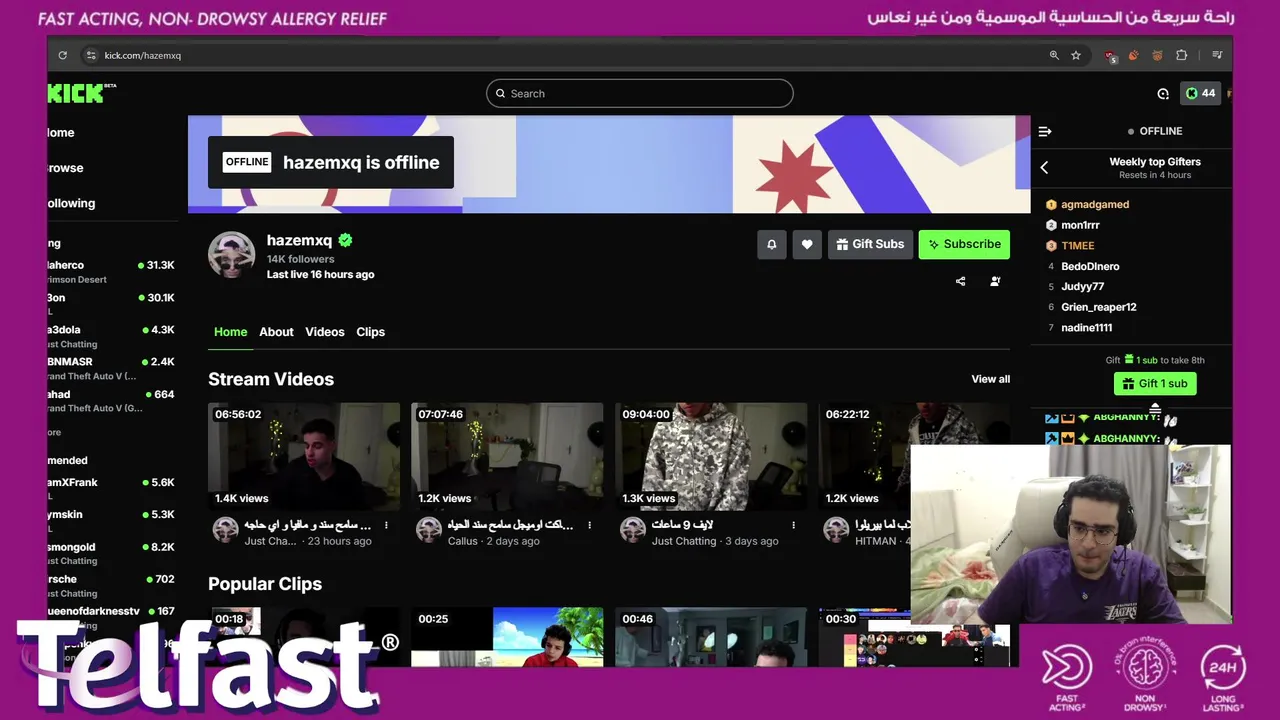Open options menu of the Callus video
Viewport: 1280px width, 720px height.
[x=590, y=525]
